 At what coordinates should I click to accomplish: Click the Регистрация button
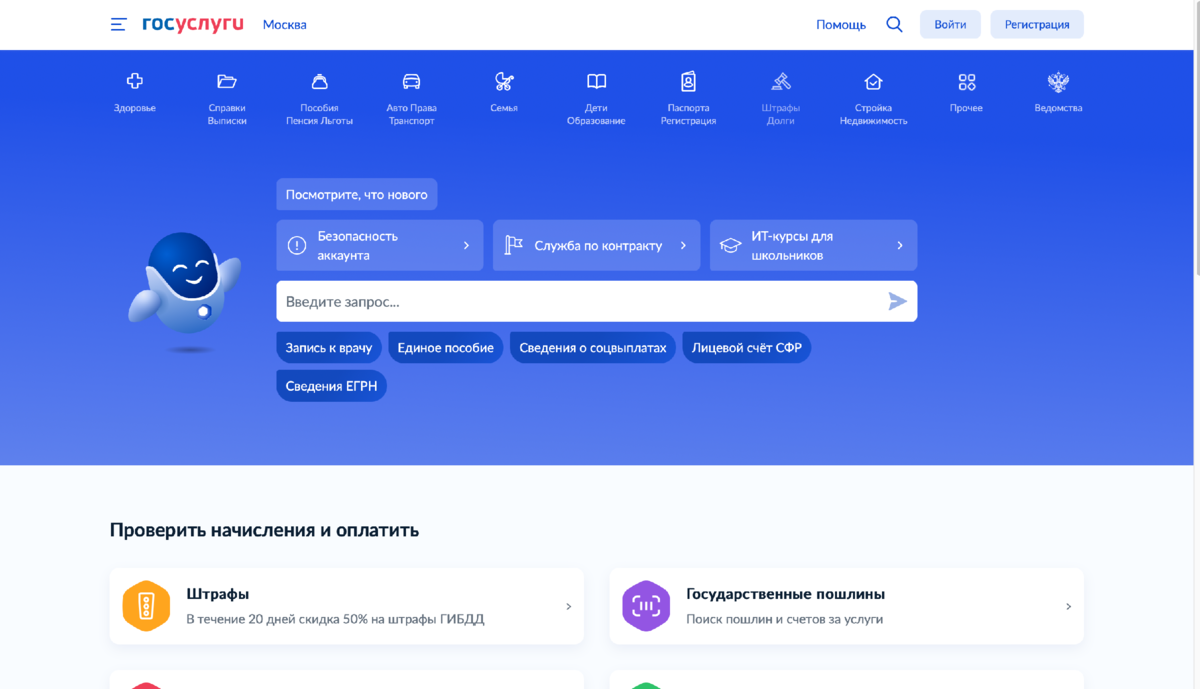[1037, 24]
